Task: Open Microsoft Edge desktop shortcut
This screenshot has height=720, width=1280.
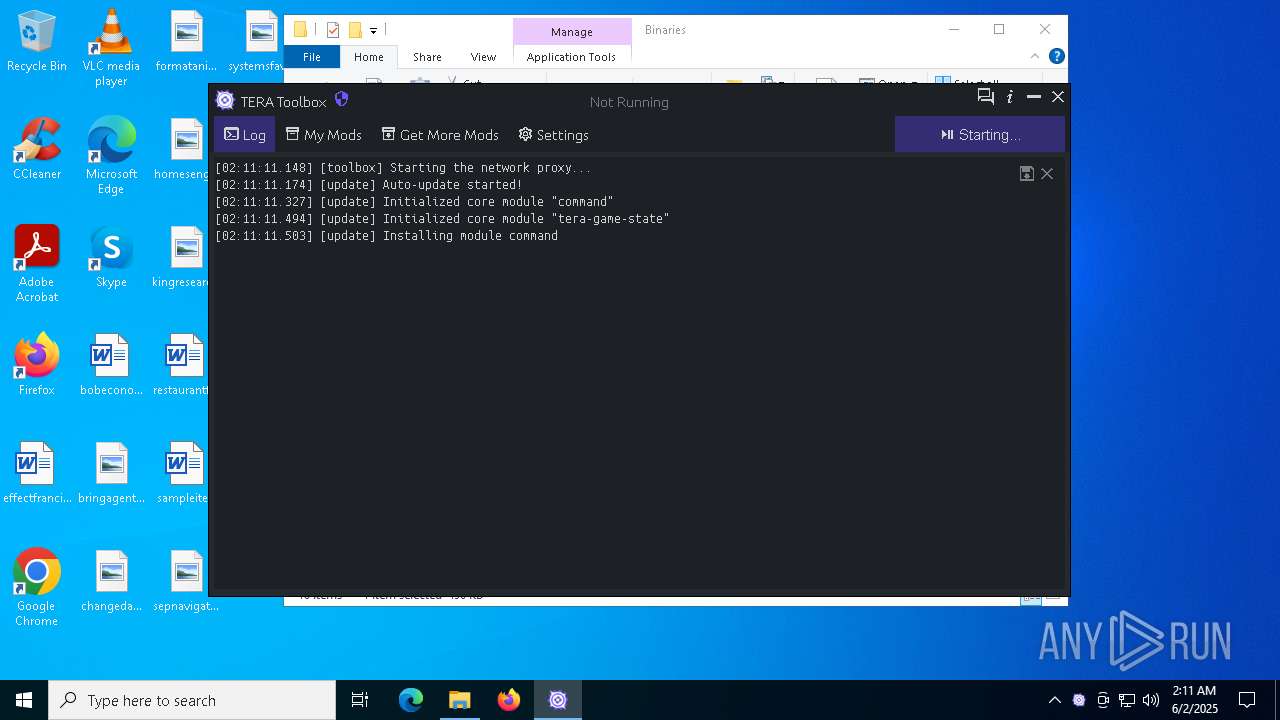Action: [111, 155]
